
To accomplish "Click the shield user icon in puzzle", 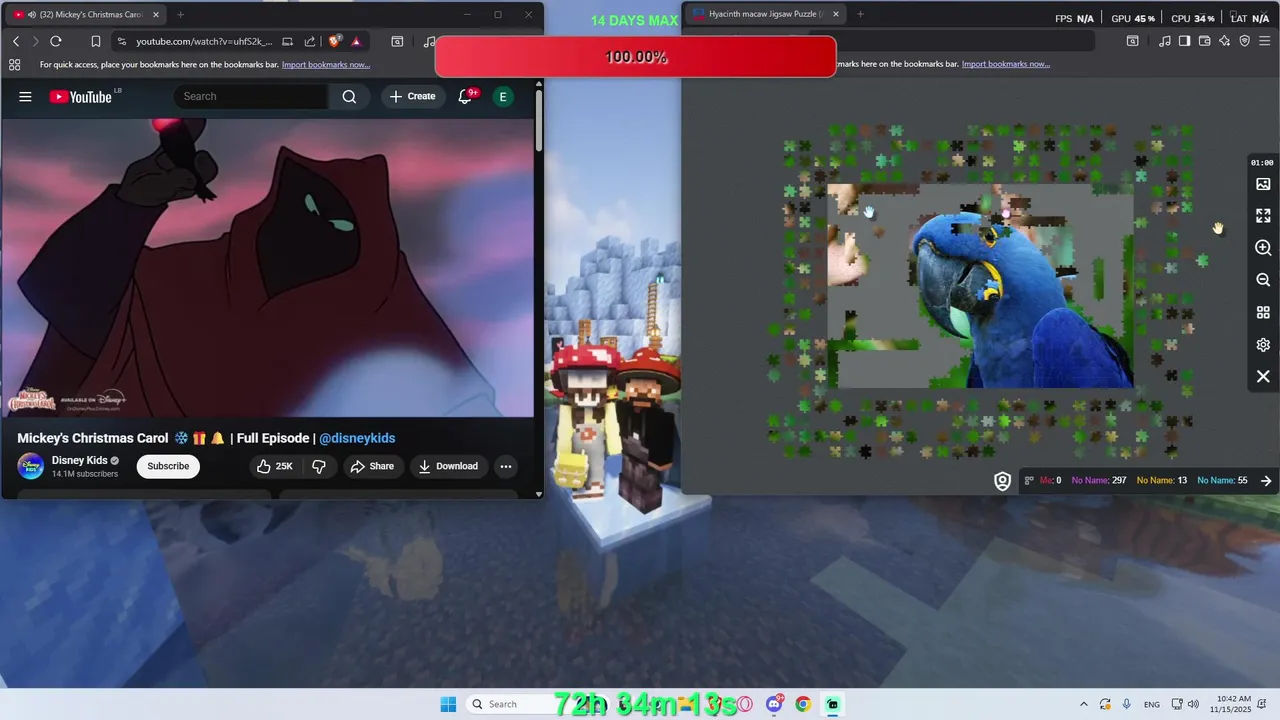I will (x=1002, y=481).
